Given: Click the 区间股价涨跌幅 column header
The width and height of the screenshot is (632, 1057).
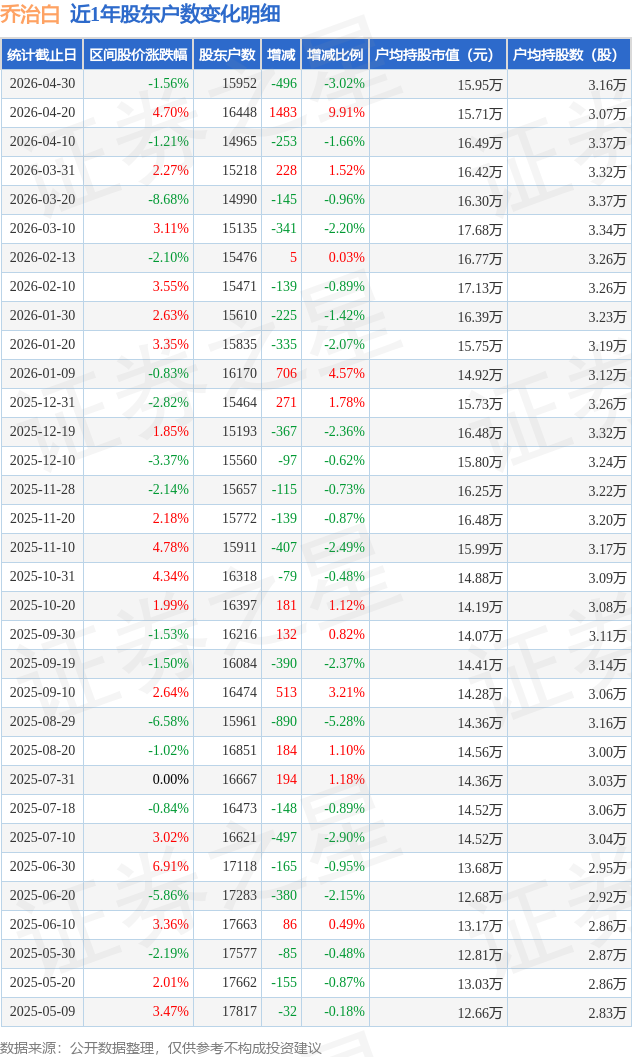Looking at the screenshot, I should 138,55.
